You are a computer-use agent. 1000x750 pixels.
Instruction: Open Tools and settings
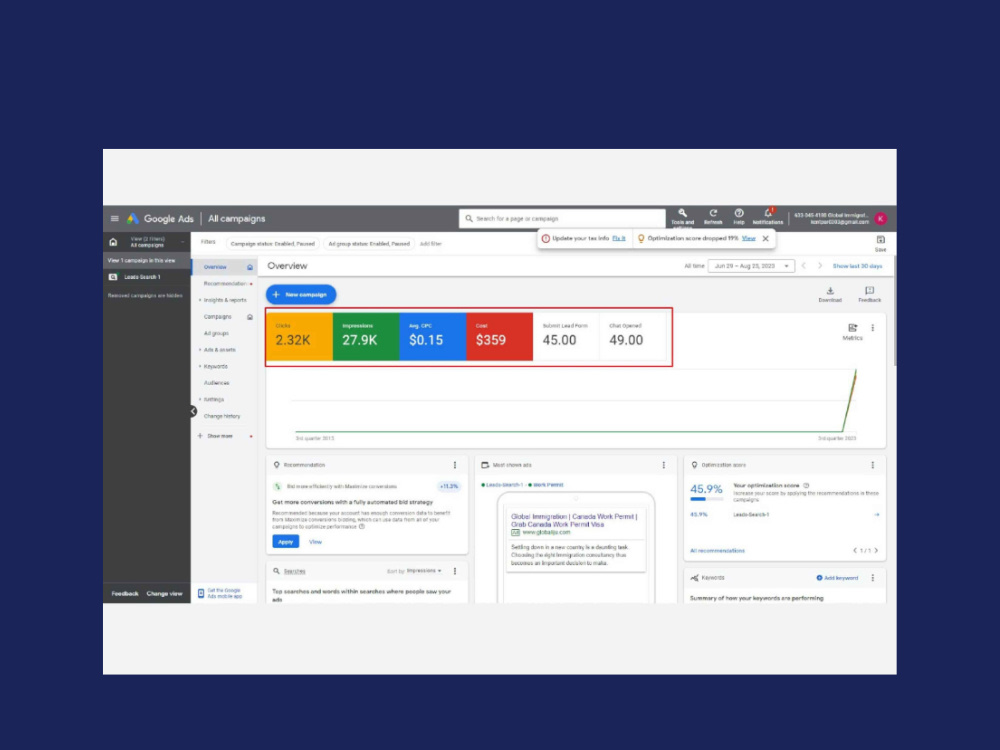[x=682, y=217]
